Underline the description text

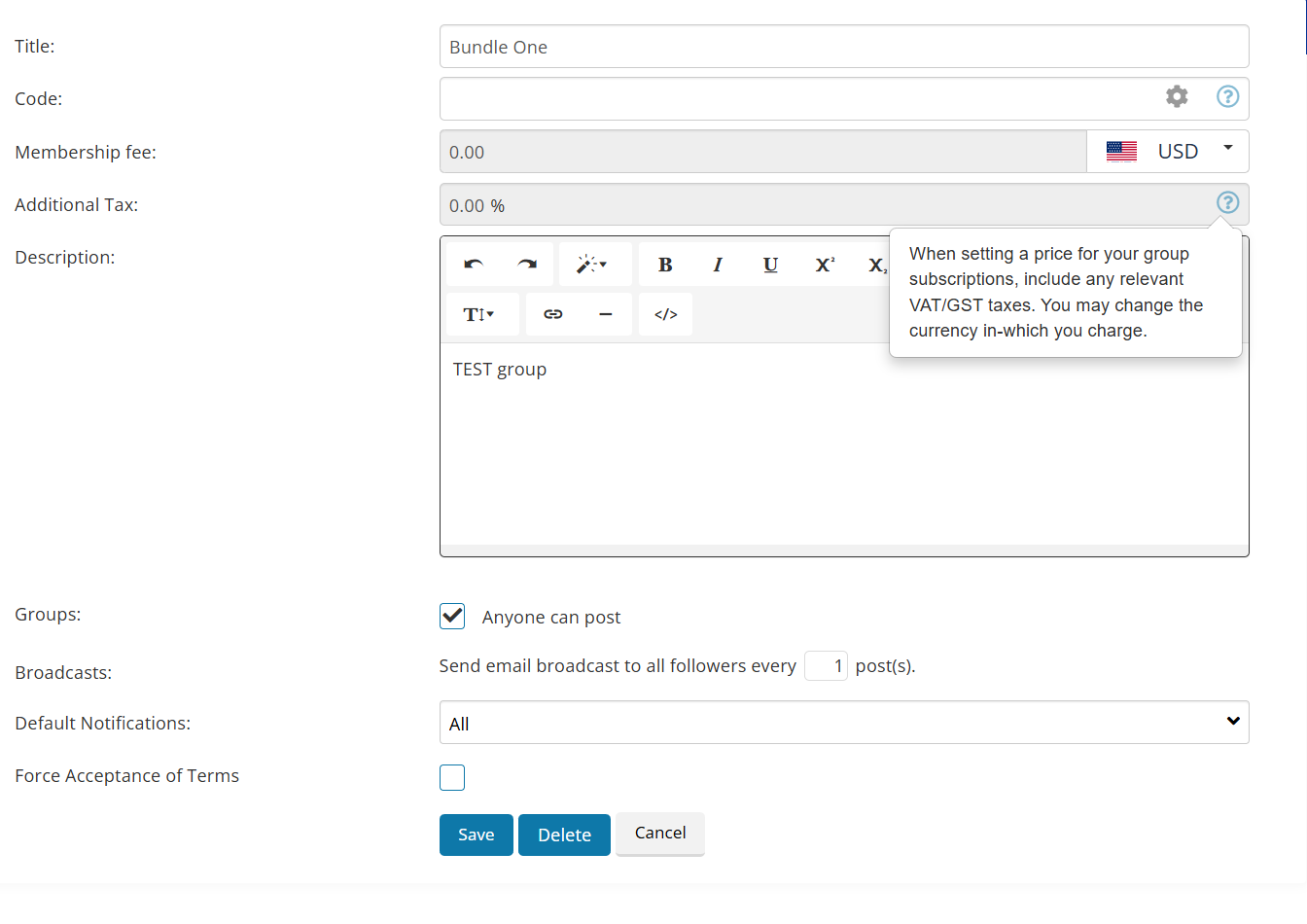pos(770,265)
